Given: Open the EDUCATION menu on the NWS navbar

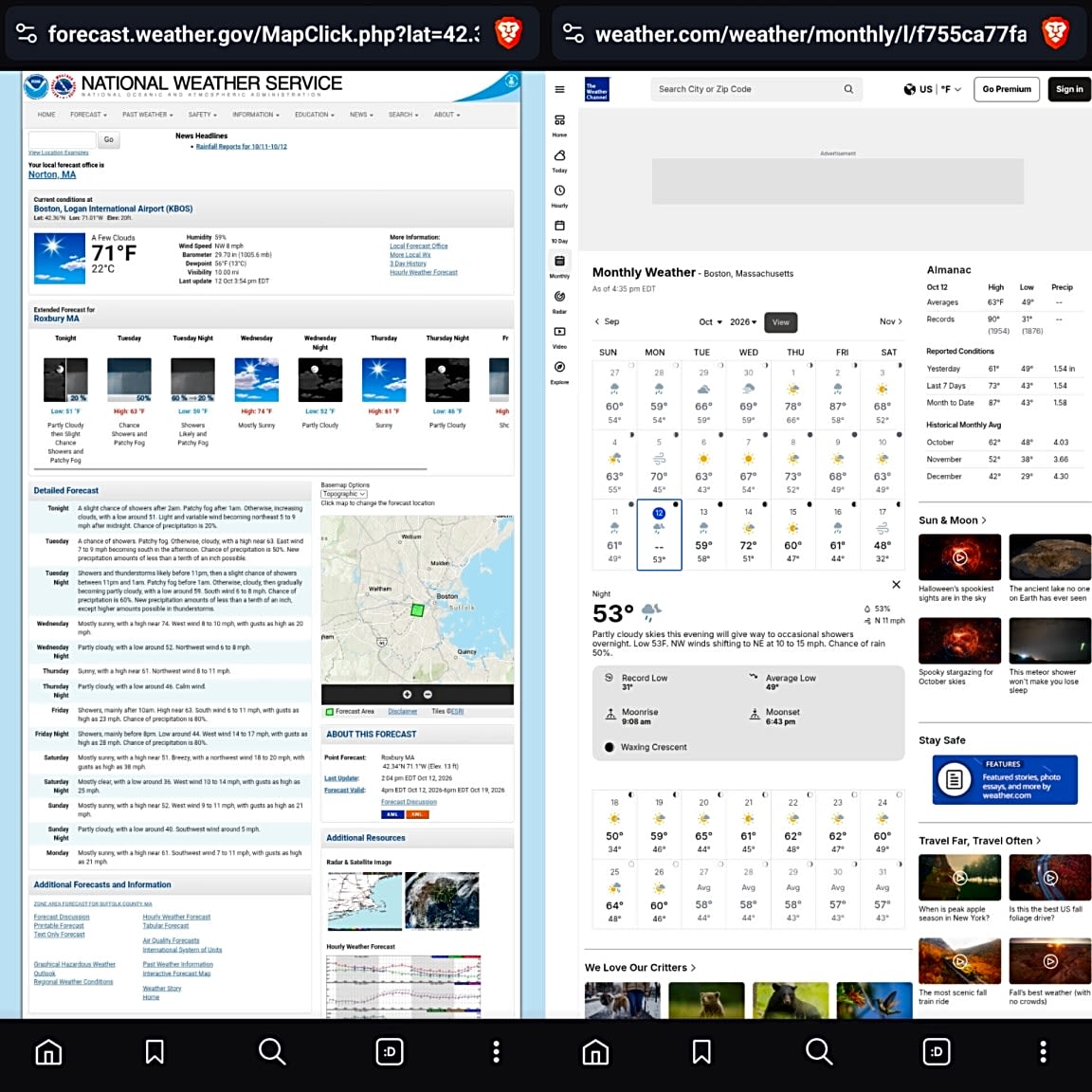Looking at the screenshot, I should 314,115.
